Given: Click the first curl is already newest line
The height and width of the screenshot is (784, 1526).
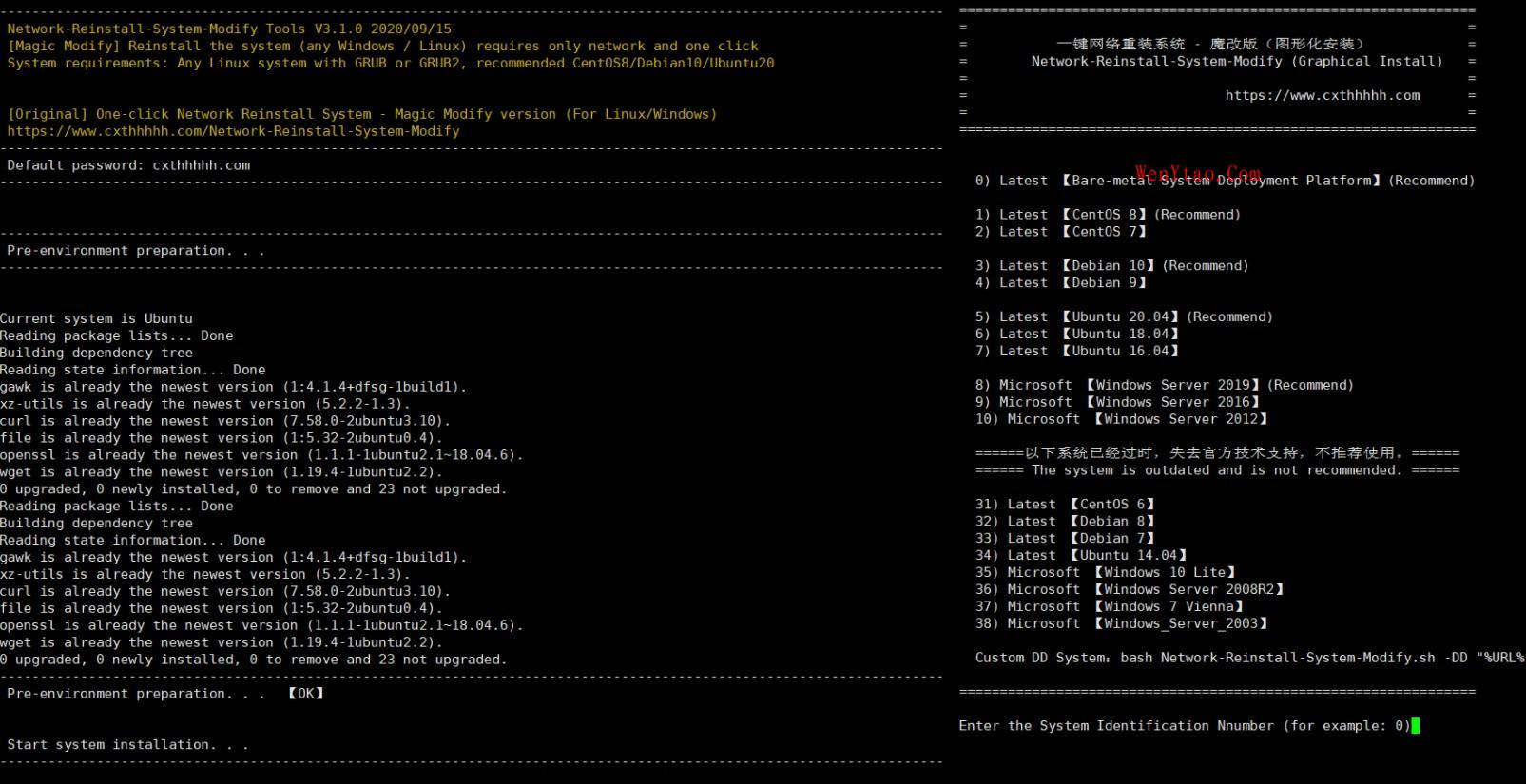Looking at the screenshot, I should click(225, 422).
